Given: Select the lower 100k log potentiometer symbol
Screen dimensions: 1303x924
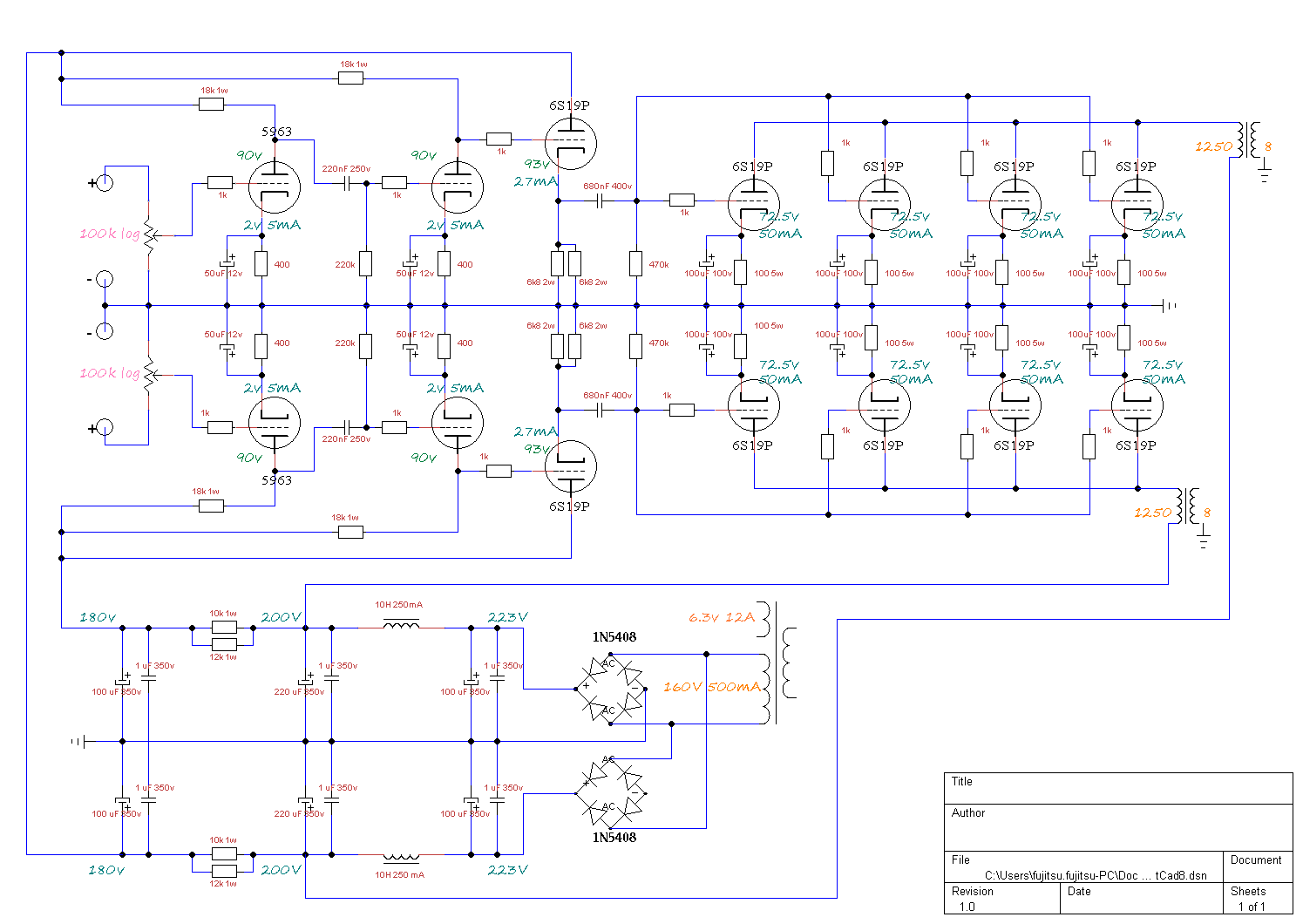Looking at the screenshot, I should [149, 375].
